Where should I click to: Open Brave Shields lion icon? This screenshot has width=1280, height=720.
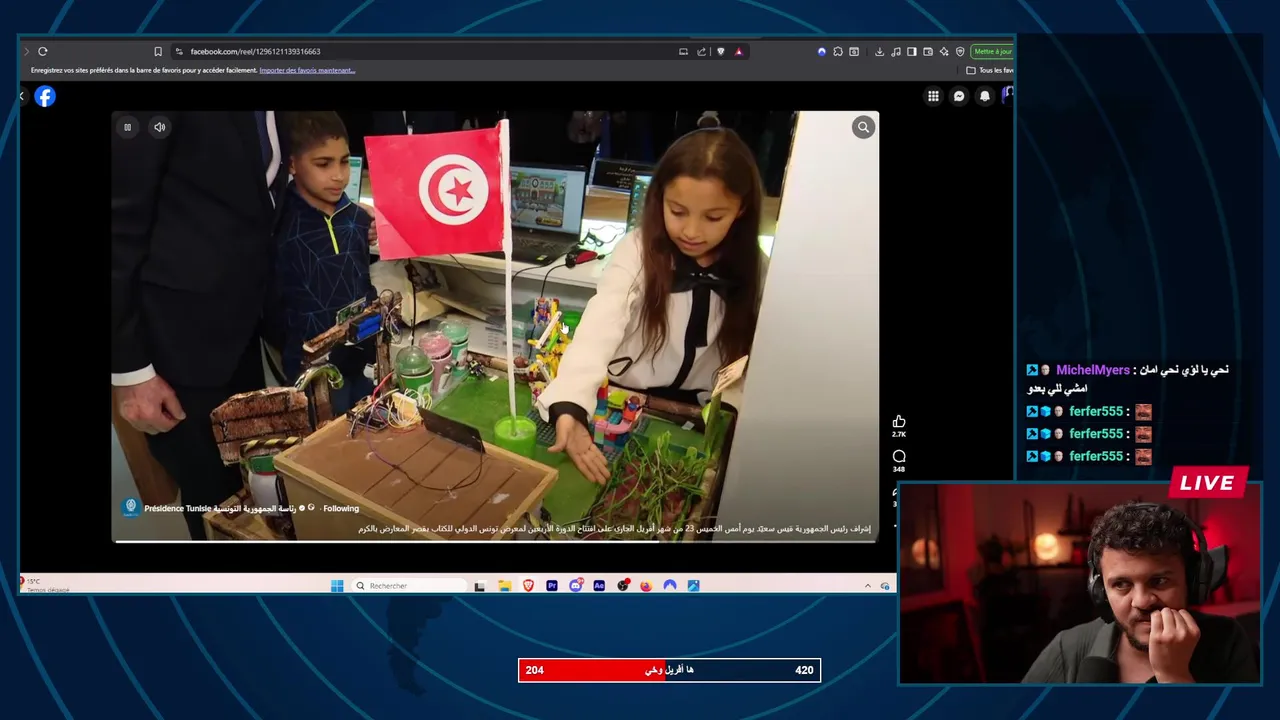[721, 52]
